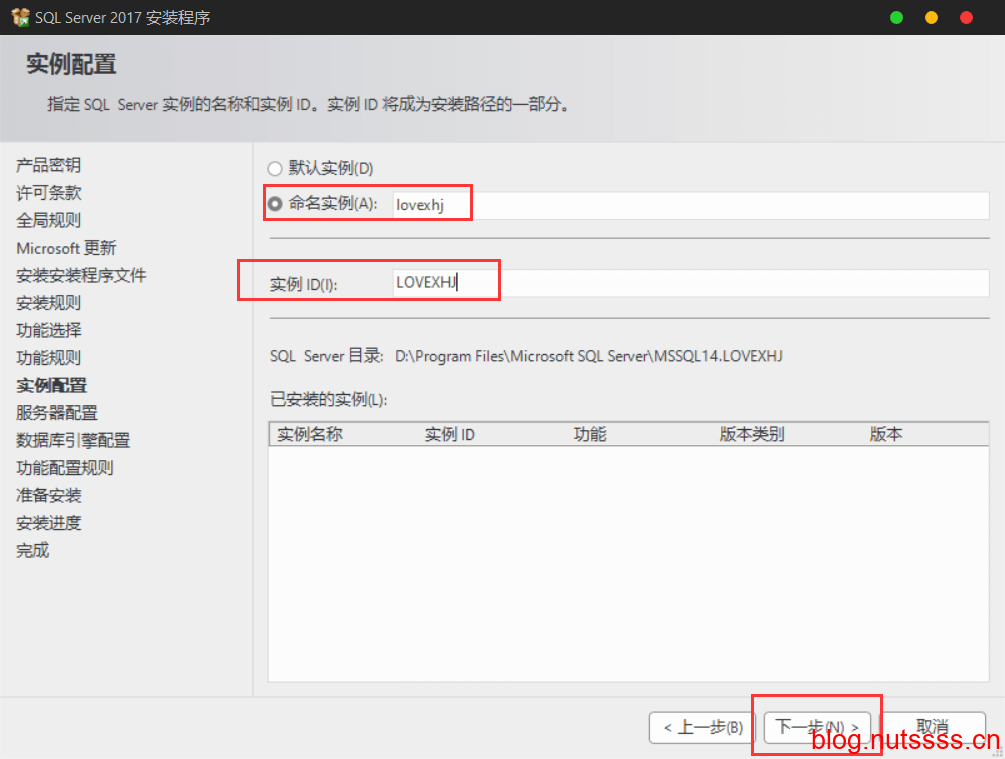Select the 默认实例 radio button

click(275, 169)
